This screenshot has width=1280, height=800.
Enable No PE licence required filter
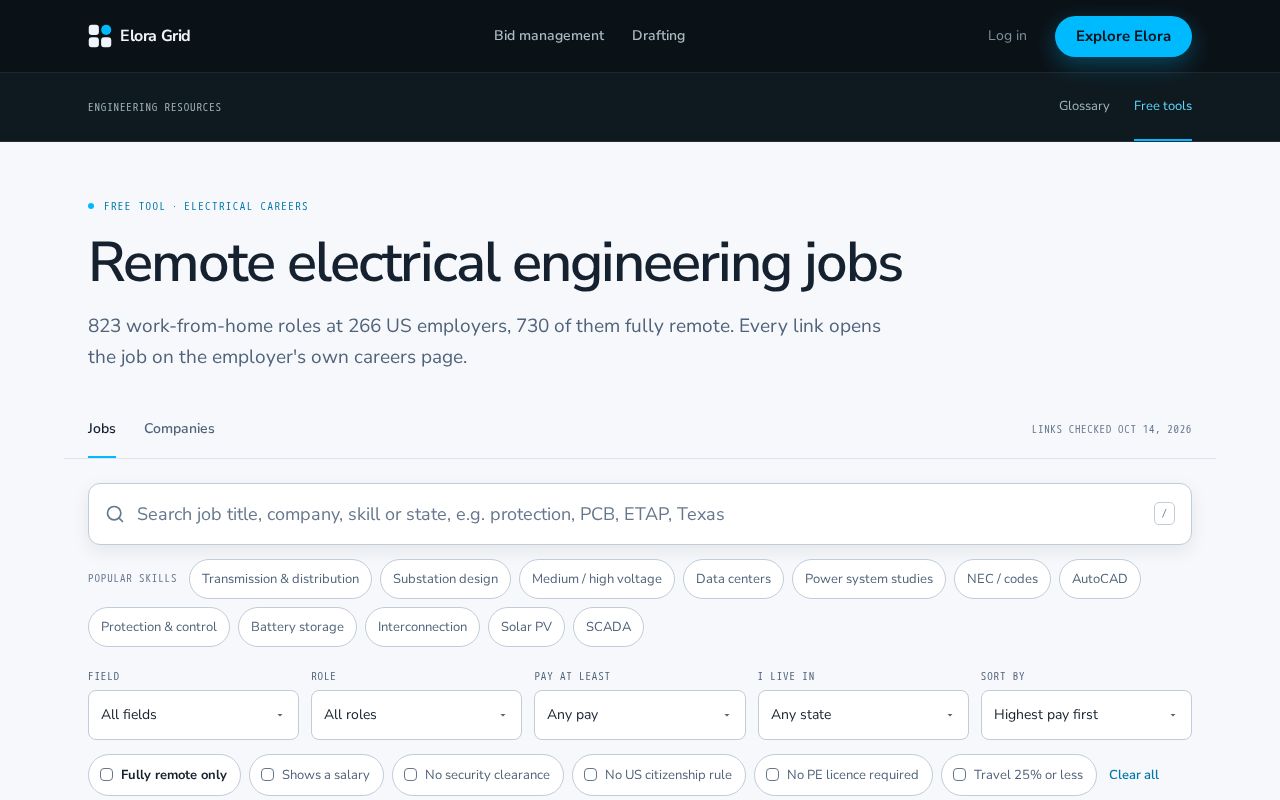[772, 775]
